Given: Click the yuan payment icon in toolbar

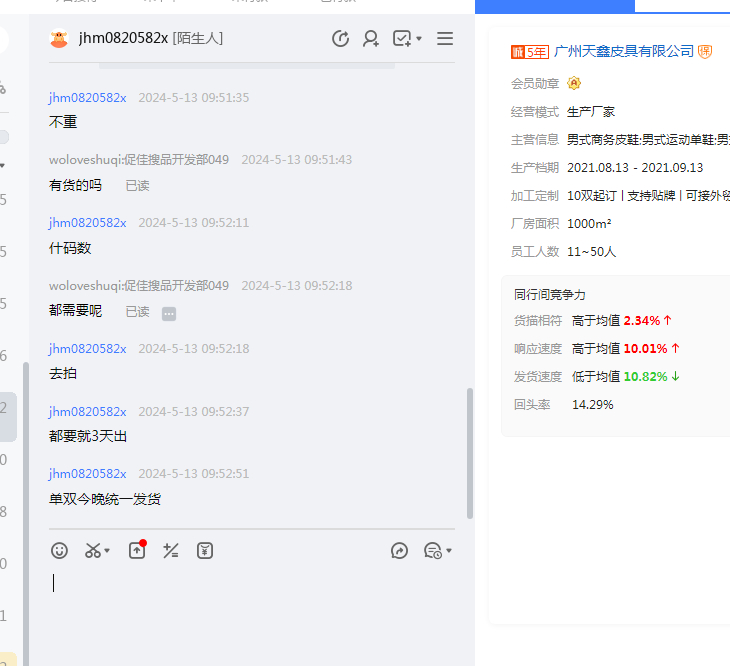Looking at the screenshot, I should click(x=205, y=550).
